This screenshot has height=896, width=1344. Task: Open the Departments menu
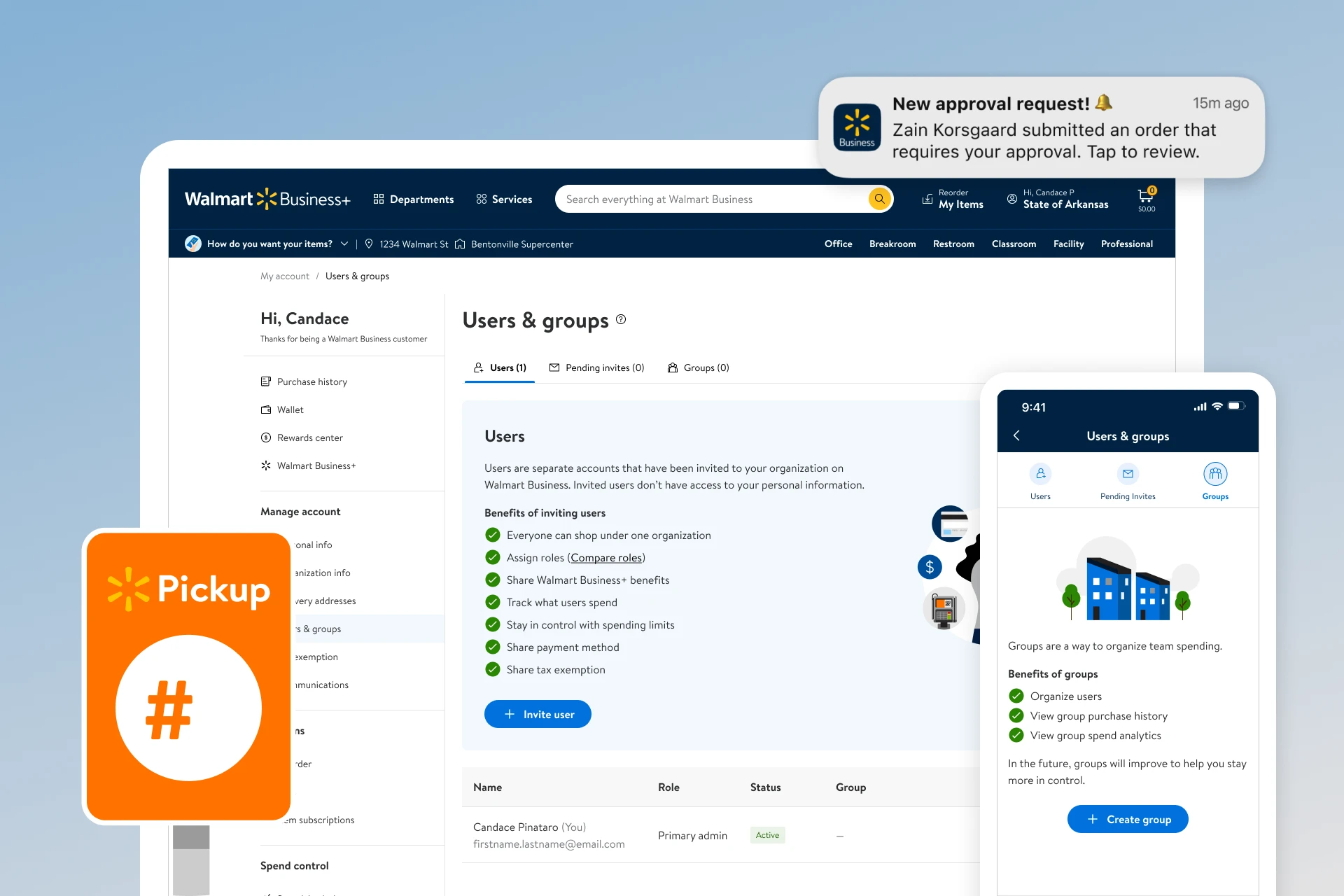[414, 199]
